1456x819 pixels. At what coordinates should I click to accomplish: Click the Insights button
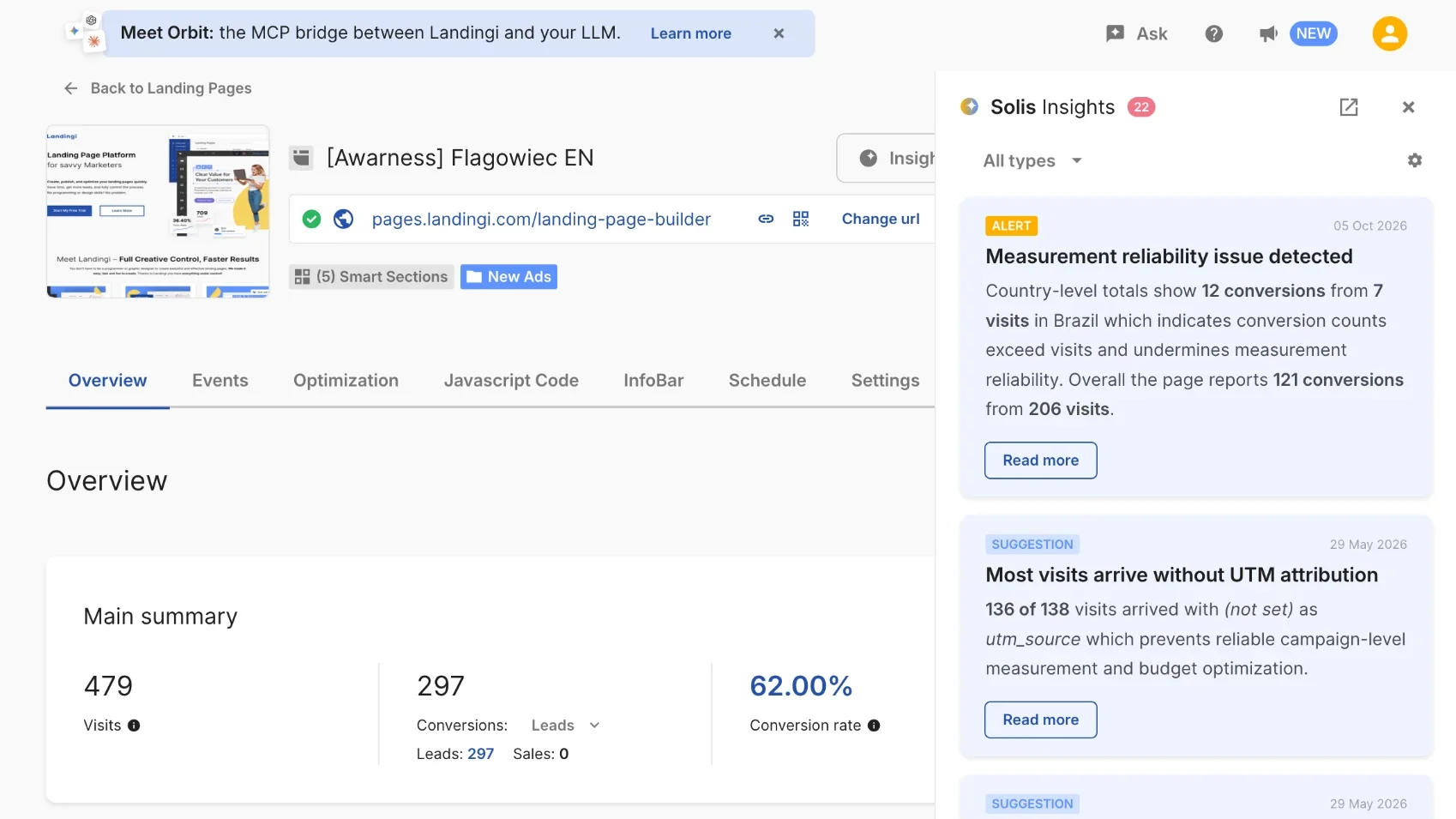887,158
